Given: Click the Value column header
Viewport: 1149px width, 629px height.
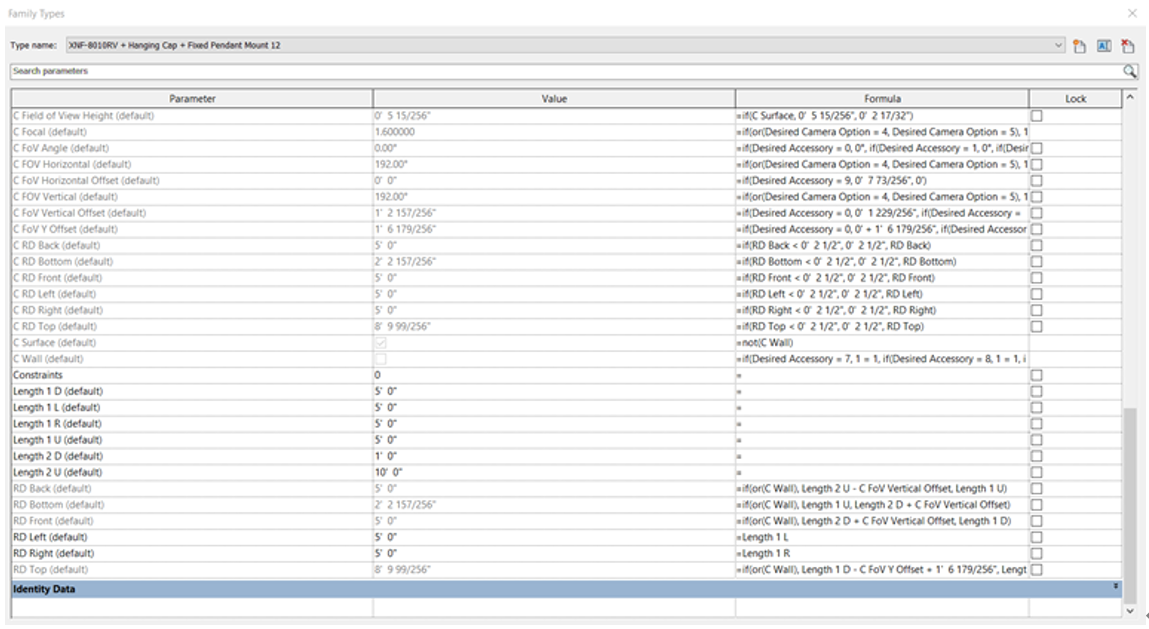Looking at the screenshot, I should pyautogui.click(x=554, y=99).
